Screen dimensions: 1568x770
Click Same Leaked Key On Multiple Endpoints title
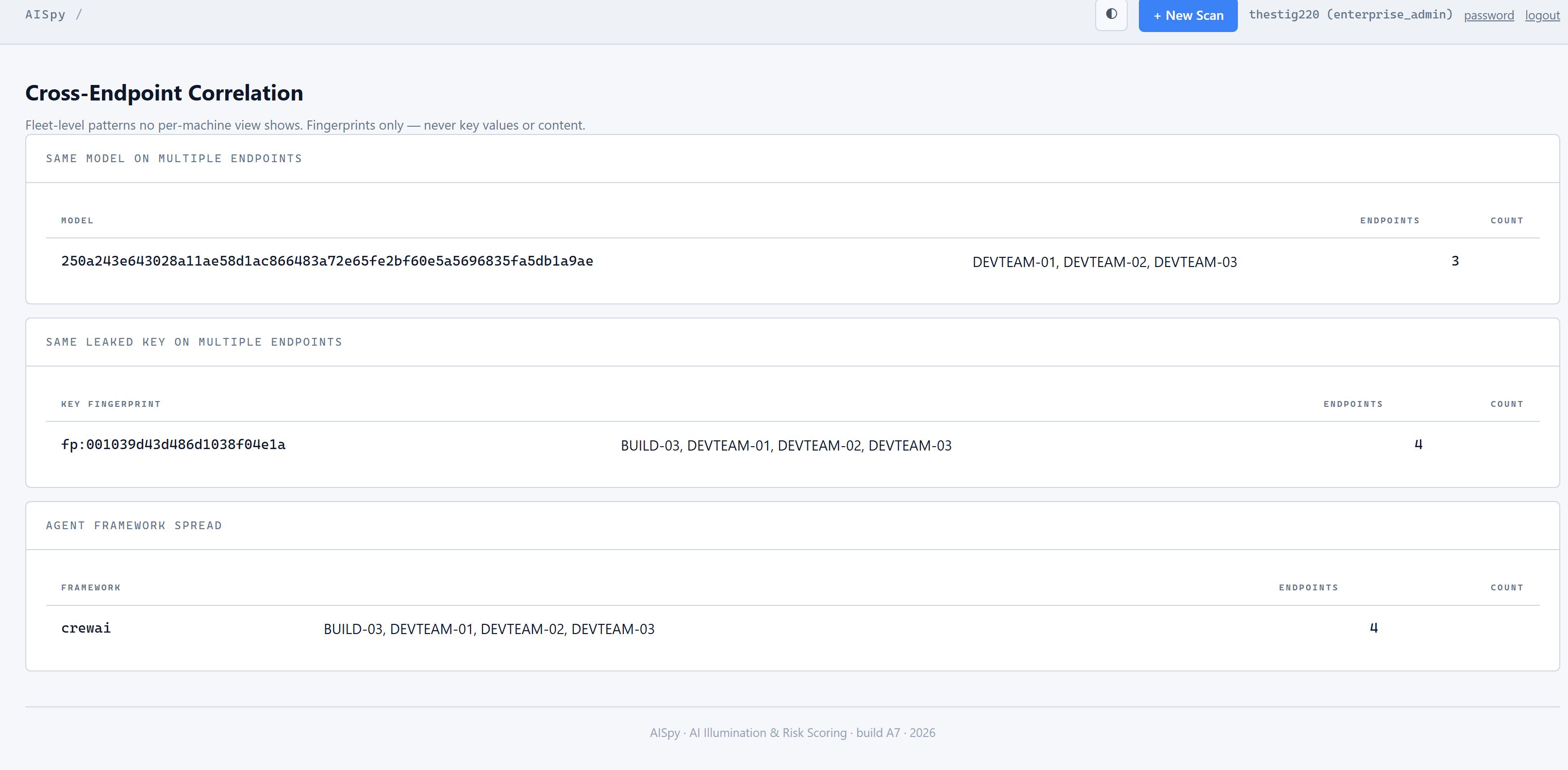[194, 342]
